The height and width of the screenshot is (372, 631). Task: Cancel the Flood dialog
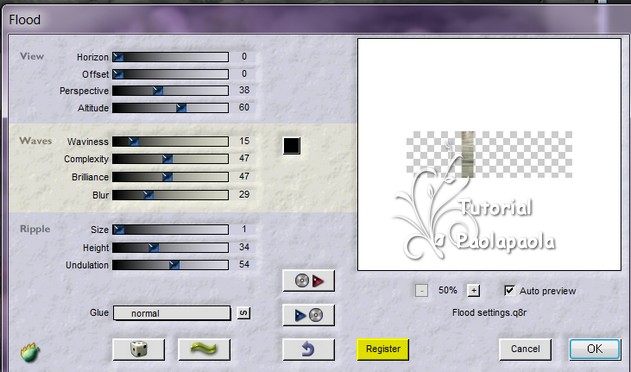pos(525,349)
